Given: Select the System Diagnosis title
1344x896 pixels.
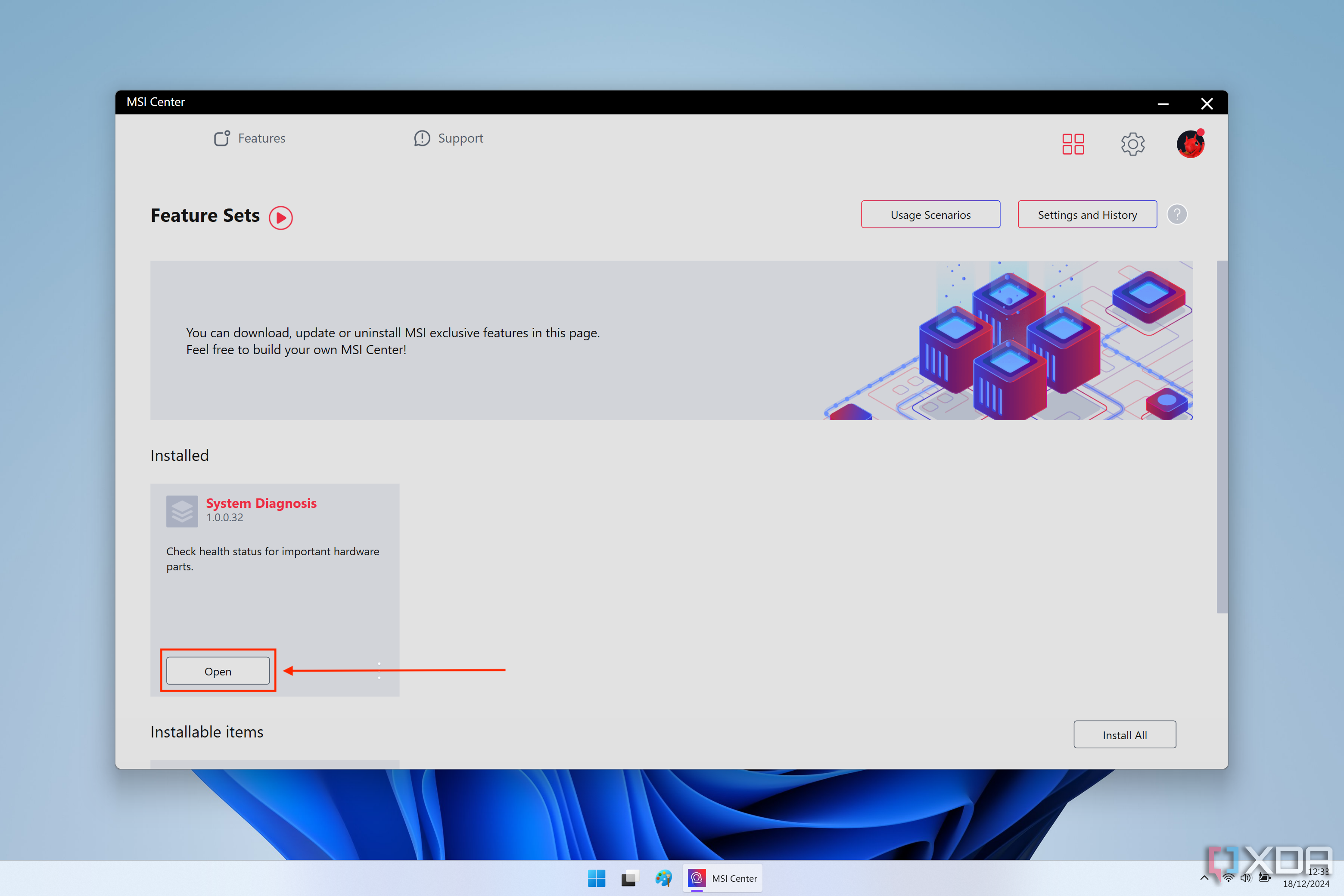Looking at the screenshot, I should (261, 503).
